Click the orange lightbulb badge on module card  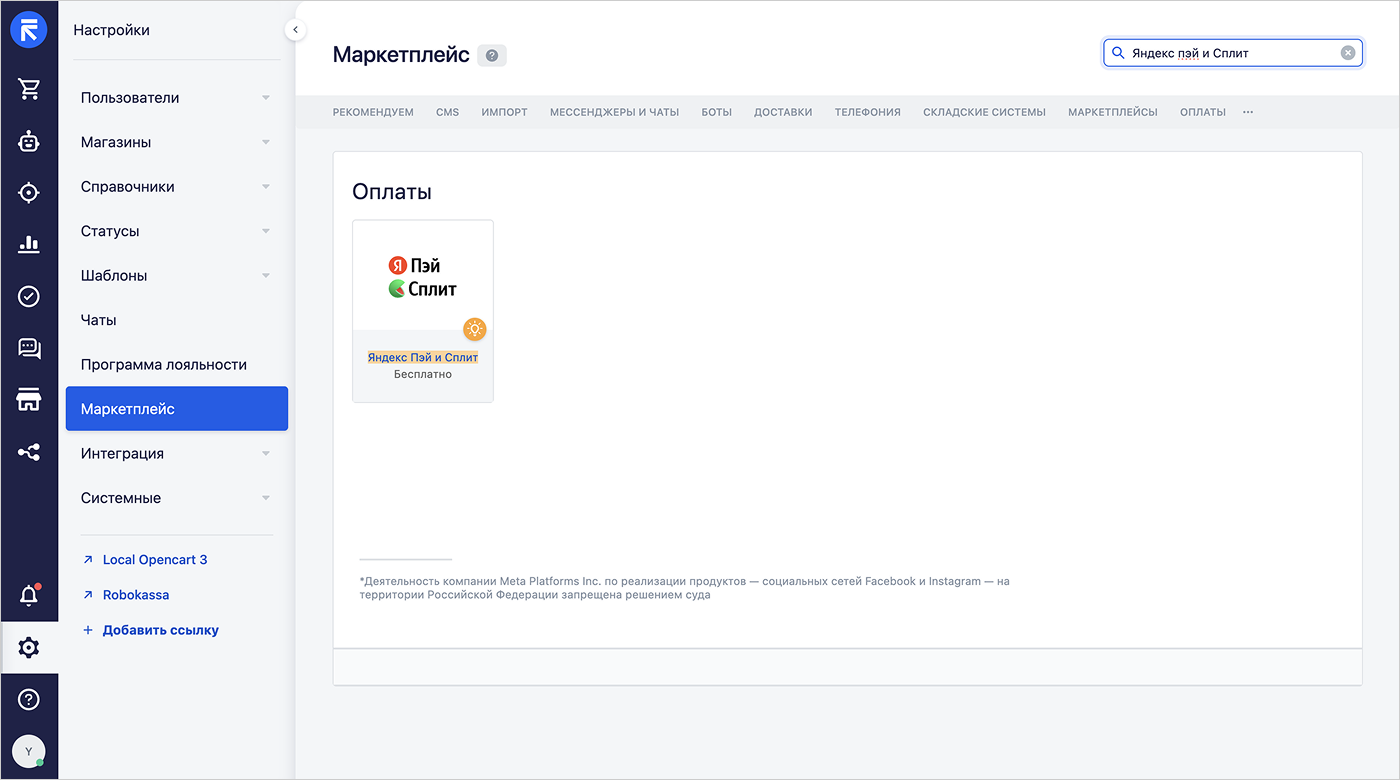[474, 328]
